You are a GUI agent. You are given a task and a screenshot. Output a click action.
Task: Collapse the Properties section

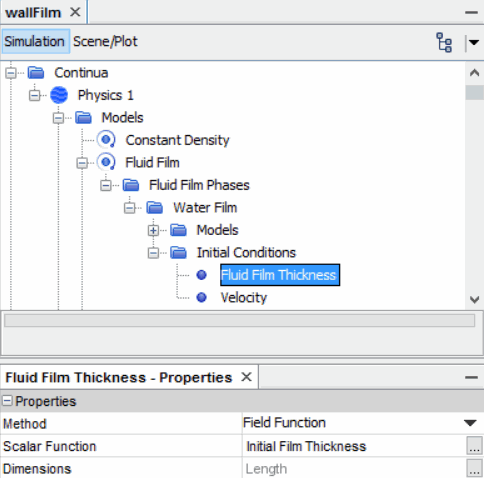(7, 401)
